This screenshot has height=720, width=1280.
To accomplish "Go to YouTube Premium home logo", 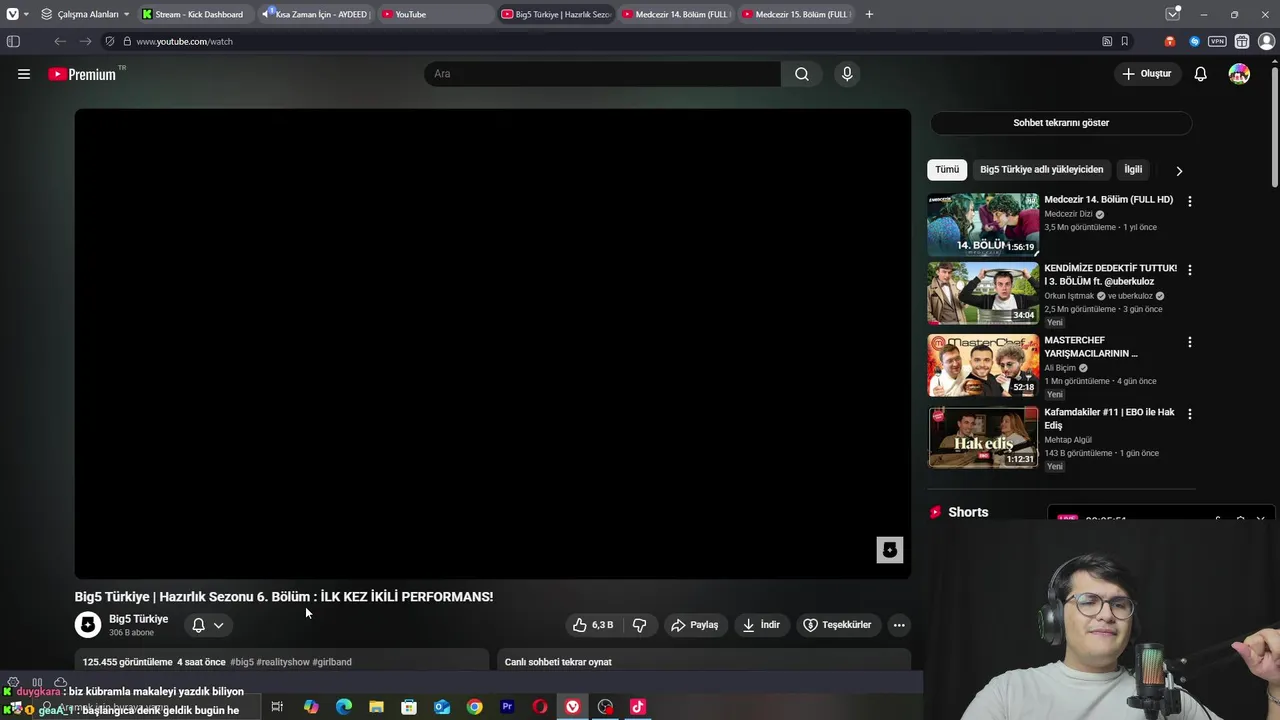I will [x=82, y=74].
